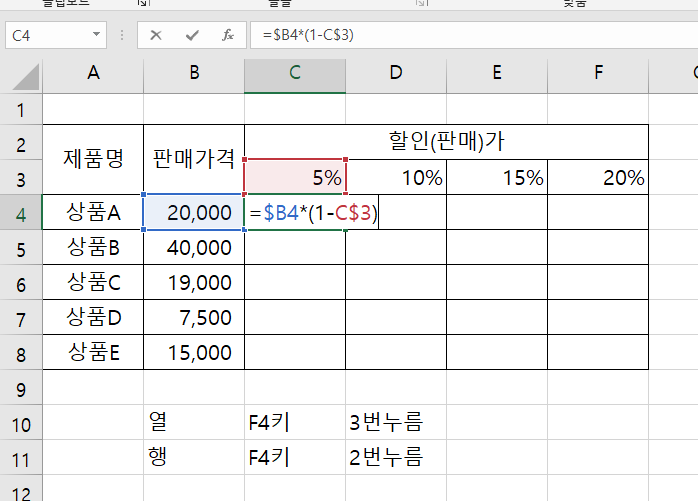
Task: Click the F4키 cell in row 11
Action: point(295,457)
